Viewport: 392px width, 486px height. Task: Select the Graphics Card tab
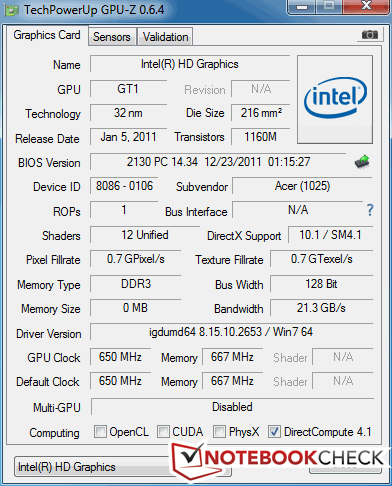point(47,35)
